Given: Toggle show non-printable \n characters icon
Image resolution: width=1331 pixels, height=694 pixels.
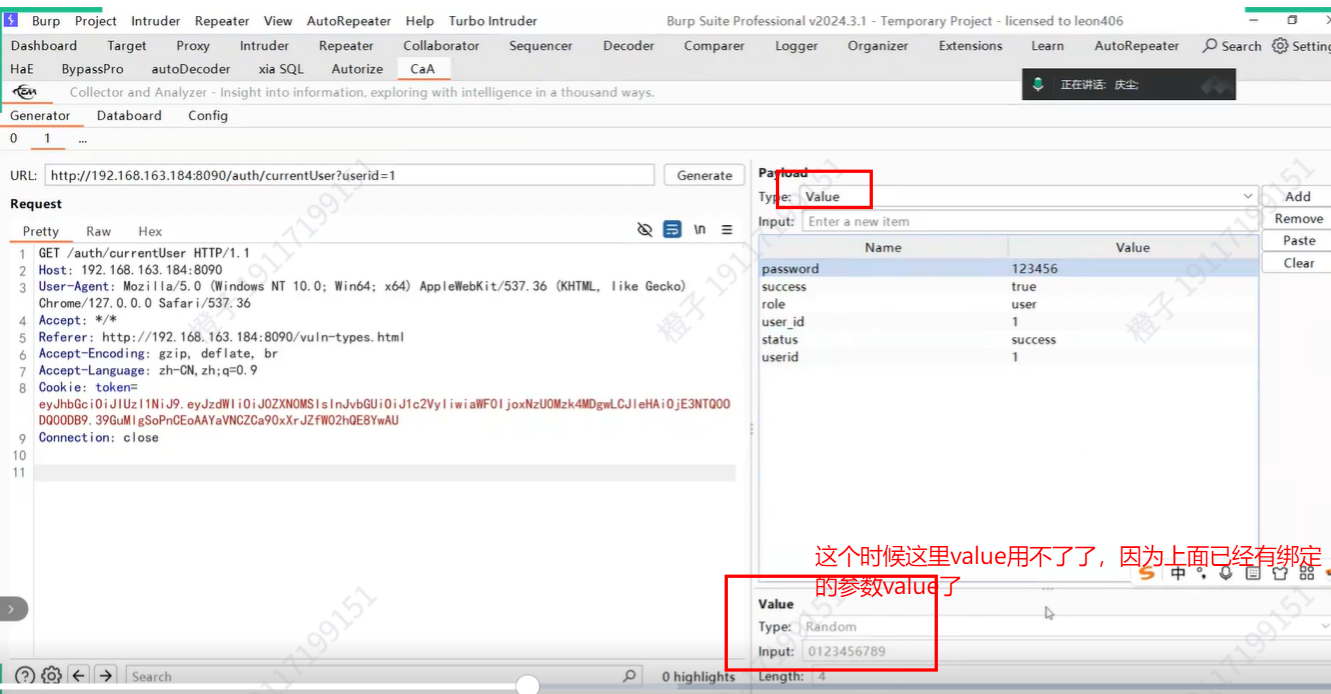Looking at the screenshot, I should click(700, 230).
